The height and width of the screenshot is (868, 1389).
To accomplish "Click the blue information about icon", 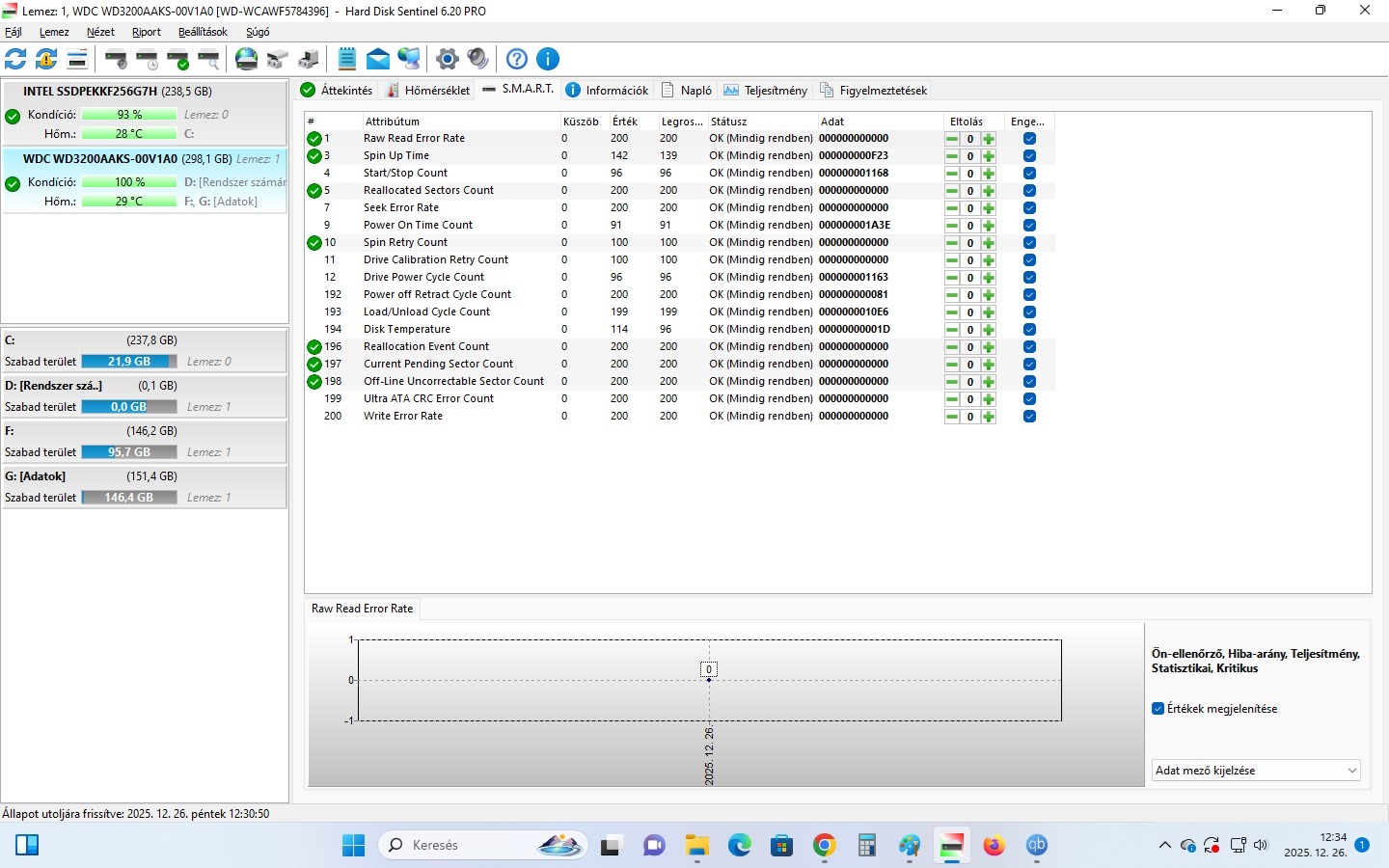I will 548,59.
